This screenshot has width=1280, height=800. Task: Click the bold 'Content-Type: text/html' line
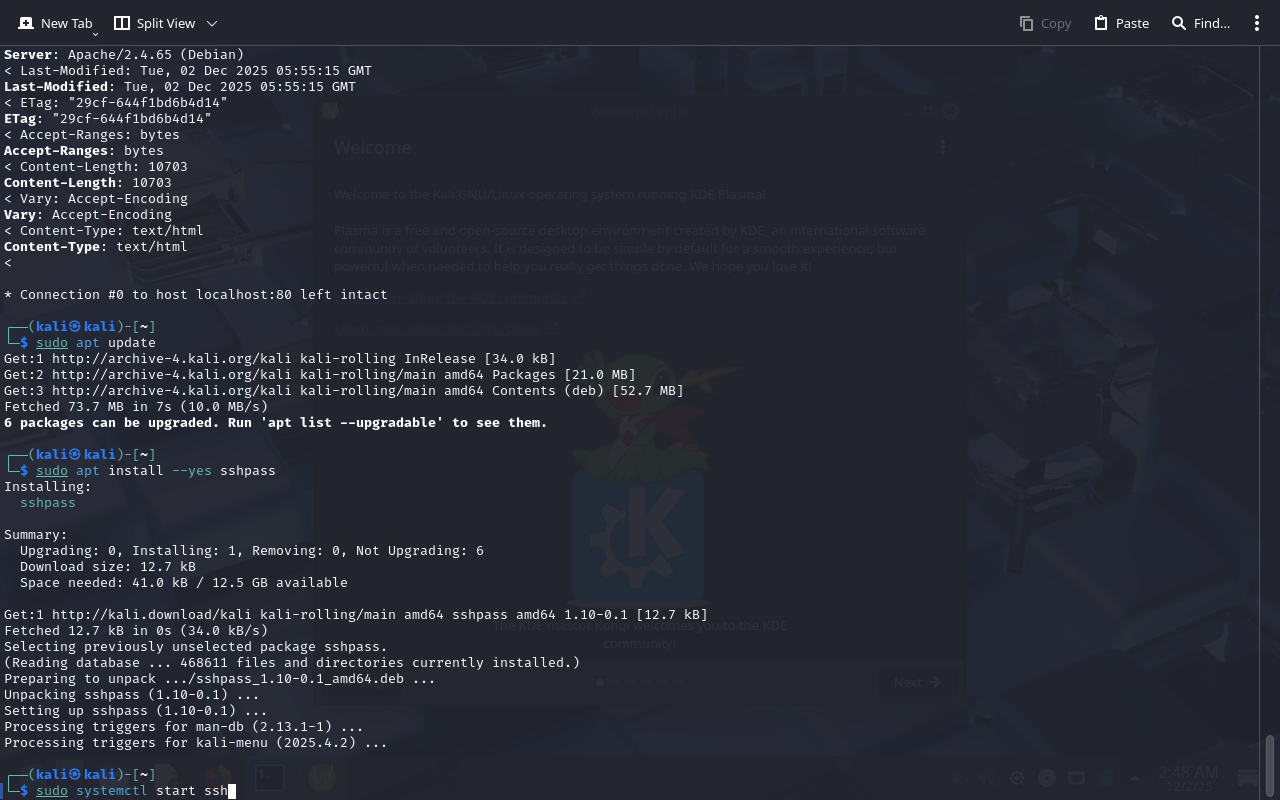pyautogui.click(x=96, y=247)
